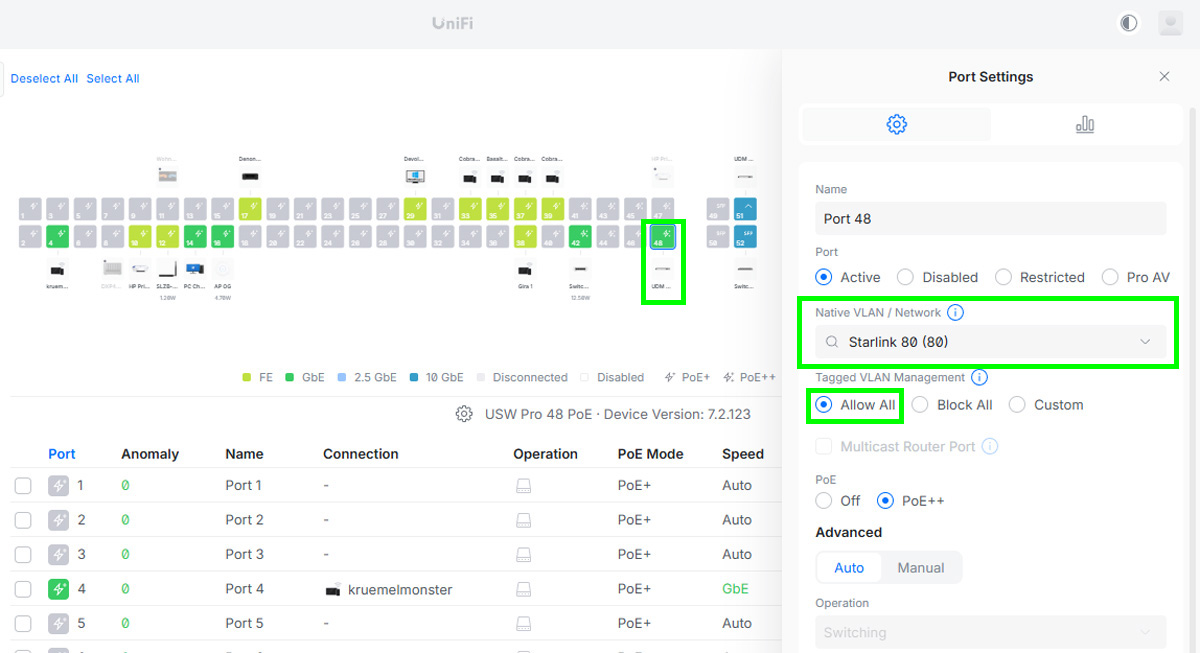Switch to the gear settings tab

[x=896, y=124]
